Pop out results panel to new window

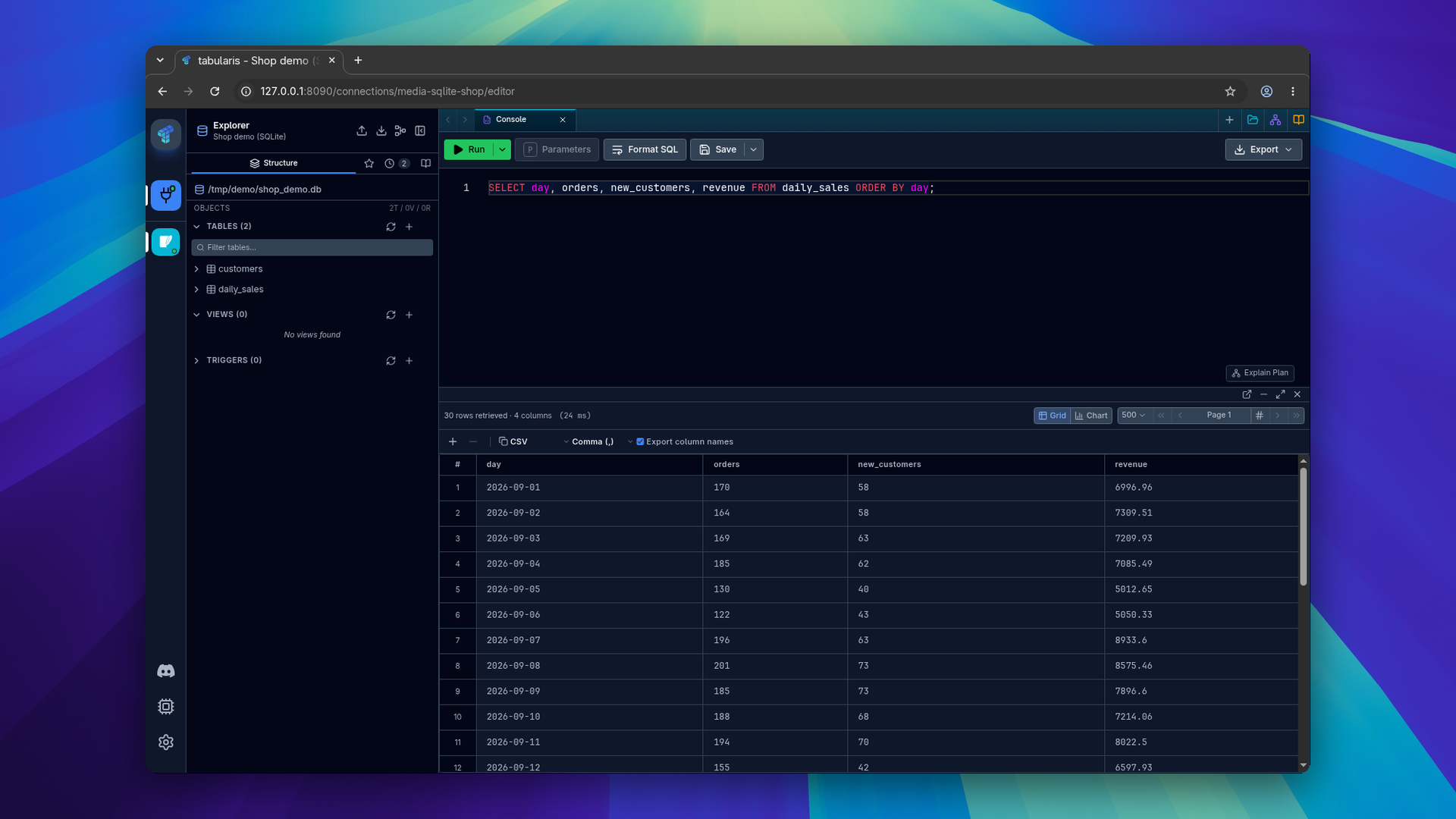[x=1247, y=394]
